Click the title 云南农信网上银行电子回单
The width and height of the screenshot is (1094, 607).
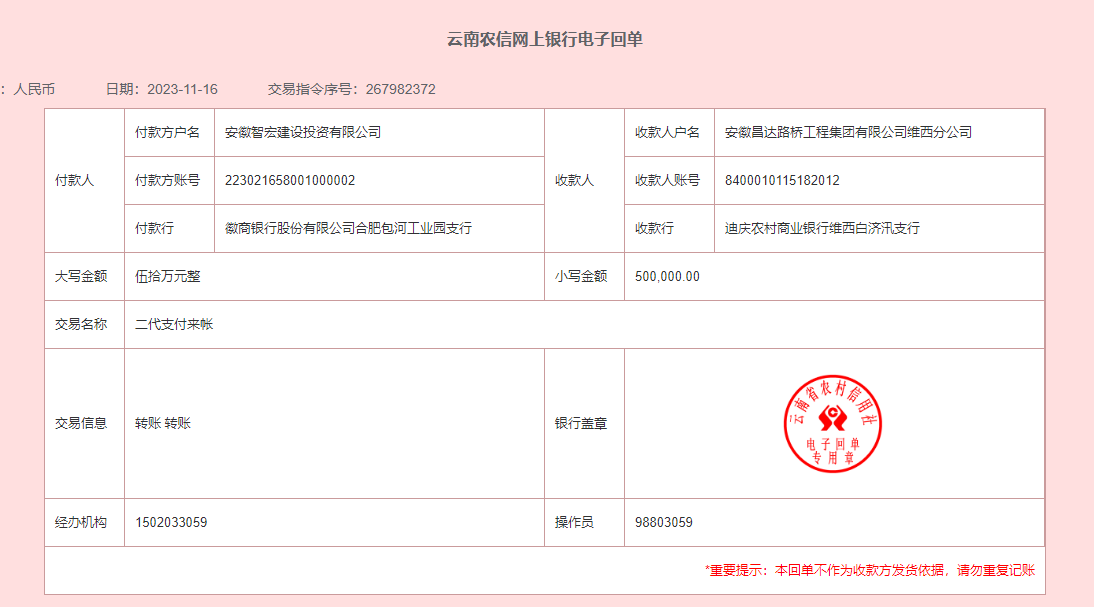(x=544, y=40)
